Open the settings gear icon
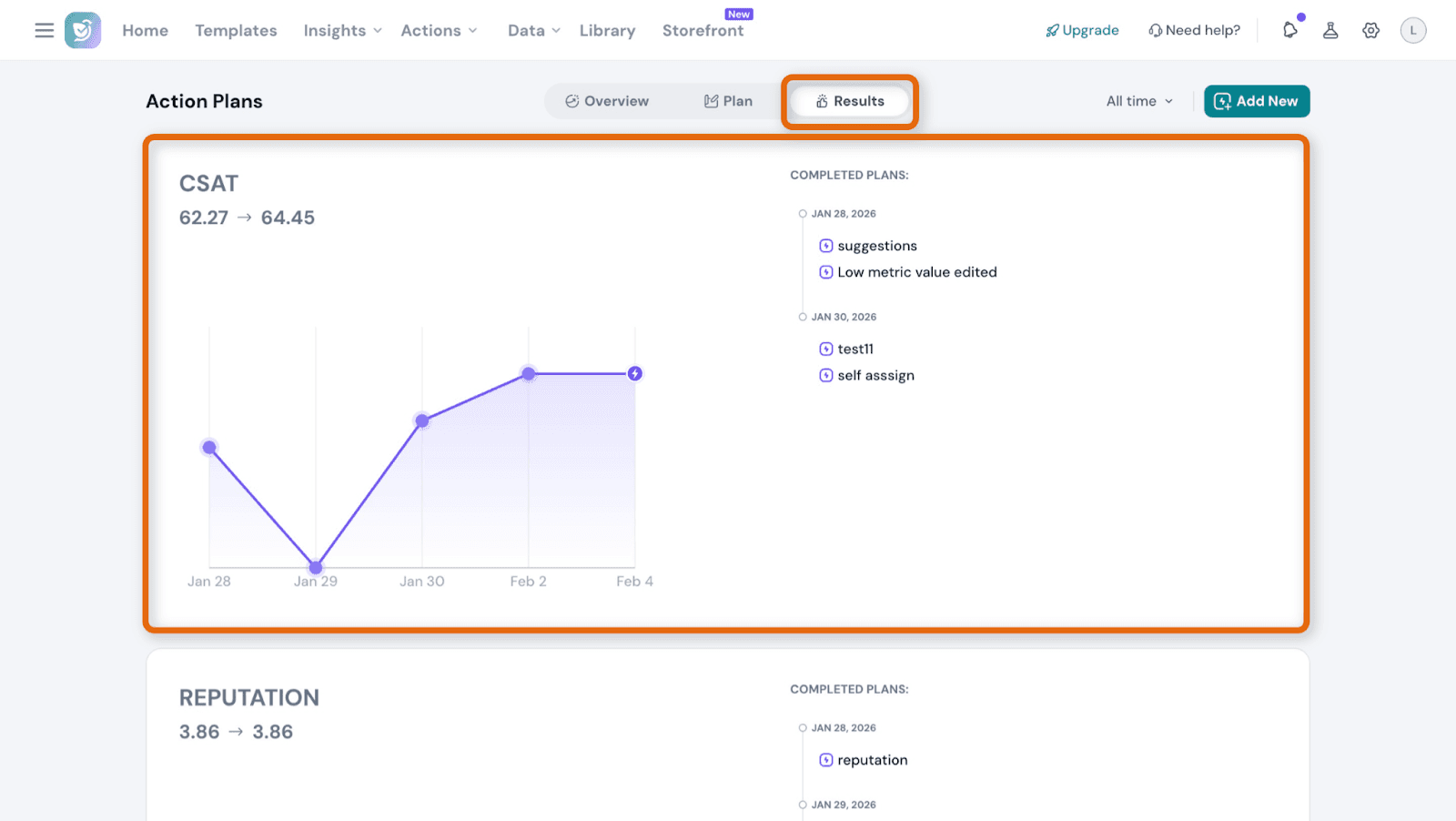 (1370, 30)
